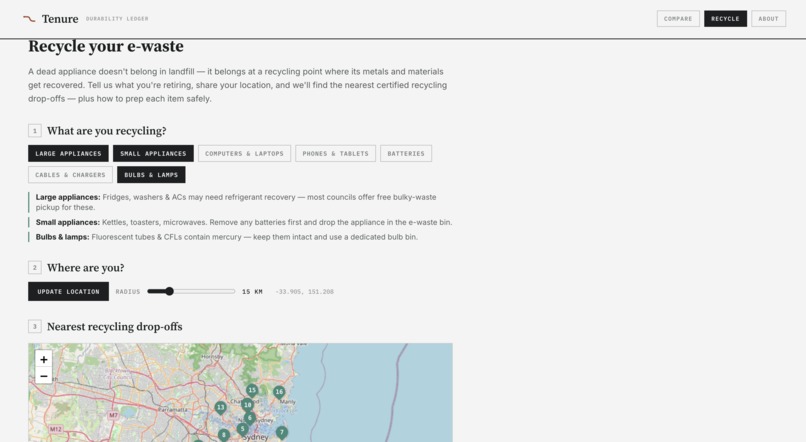Deselect Bulbs & Lamps category

point(151,175)
